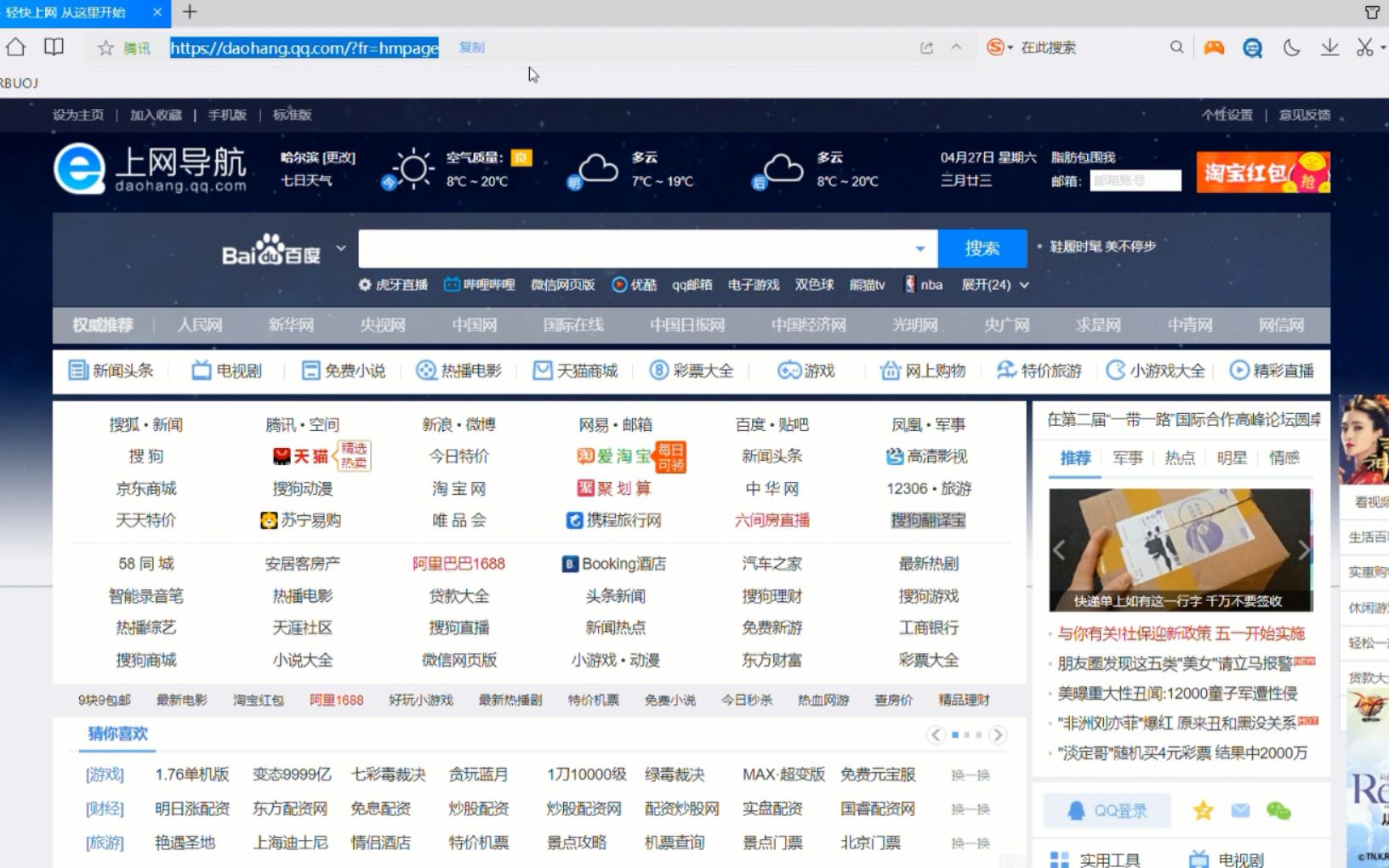
Task: Click the Baidu search input field
Action: 647,249
